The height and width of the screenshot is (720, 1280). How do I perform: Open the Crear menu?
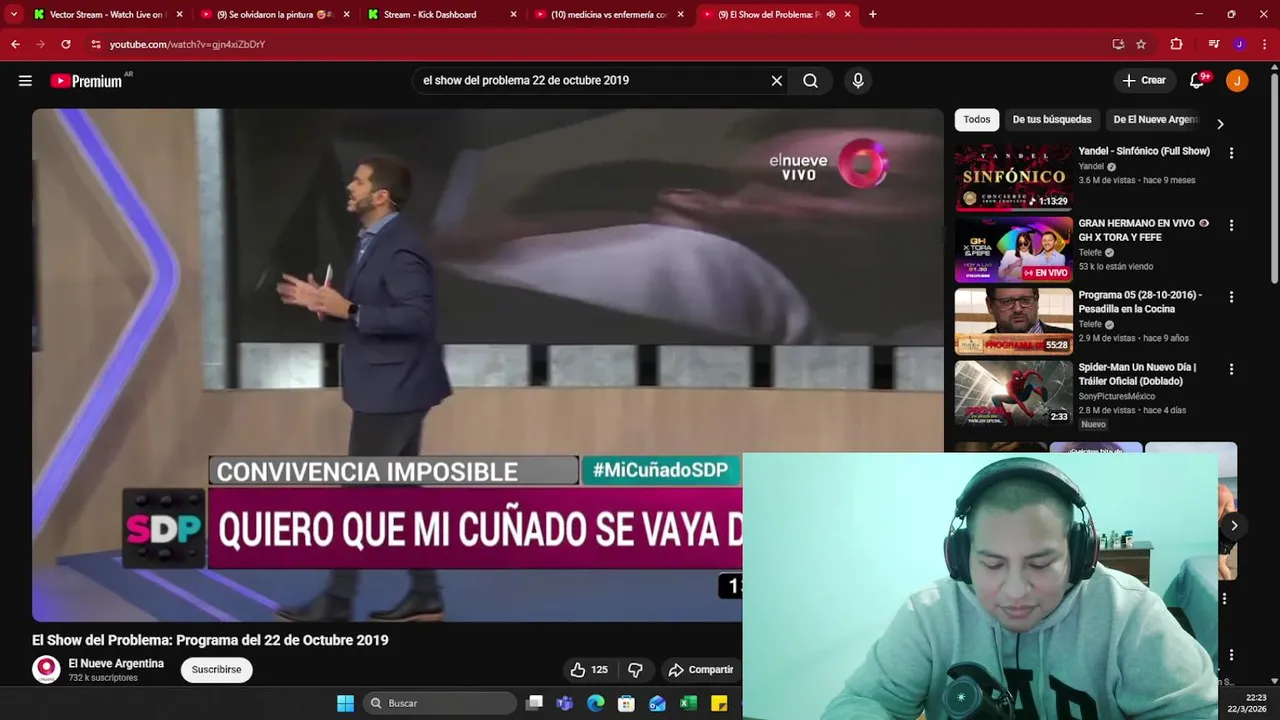coord(1144,81)
